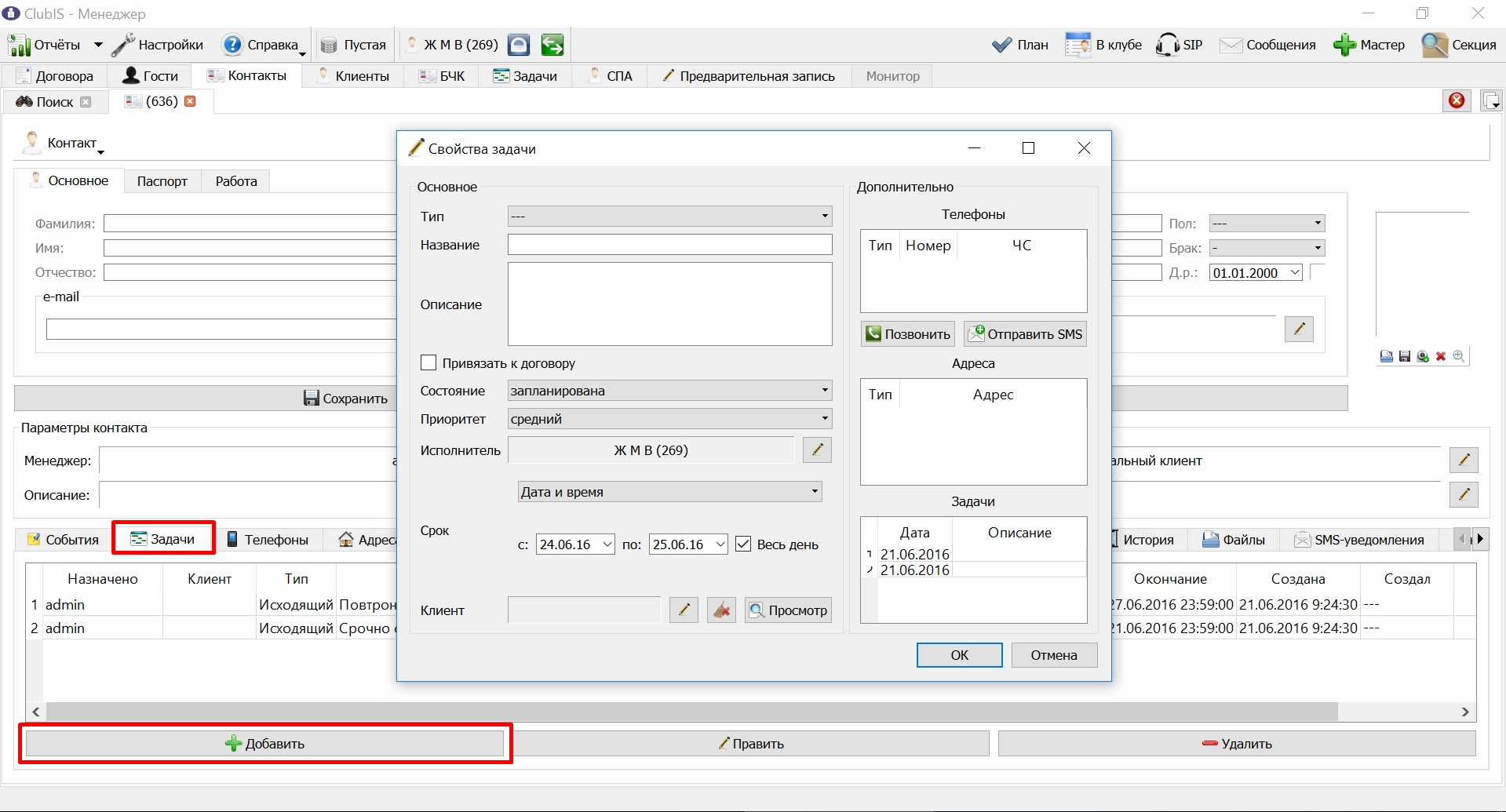Open the Паспорт tab
The width and height of the screenshot is (1506, 812).
point(162,181)
